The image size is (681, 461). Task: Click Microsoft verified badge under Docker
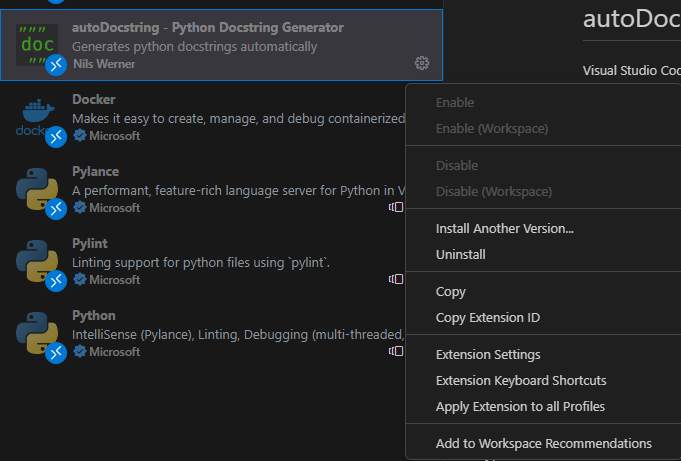click(79, 136)
